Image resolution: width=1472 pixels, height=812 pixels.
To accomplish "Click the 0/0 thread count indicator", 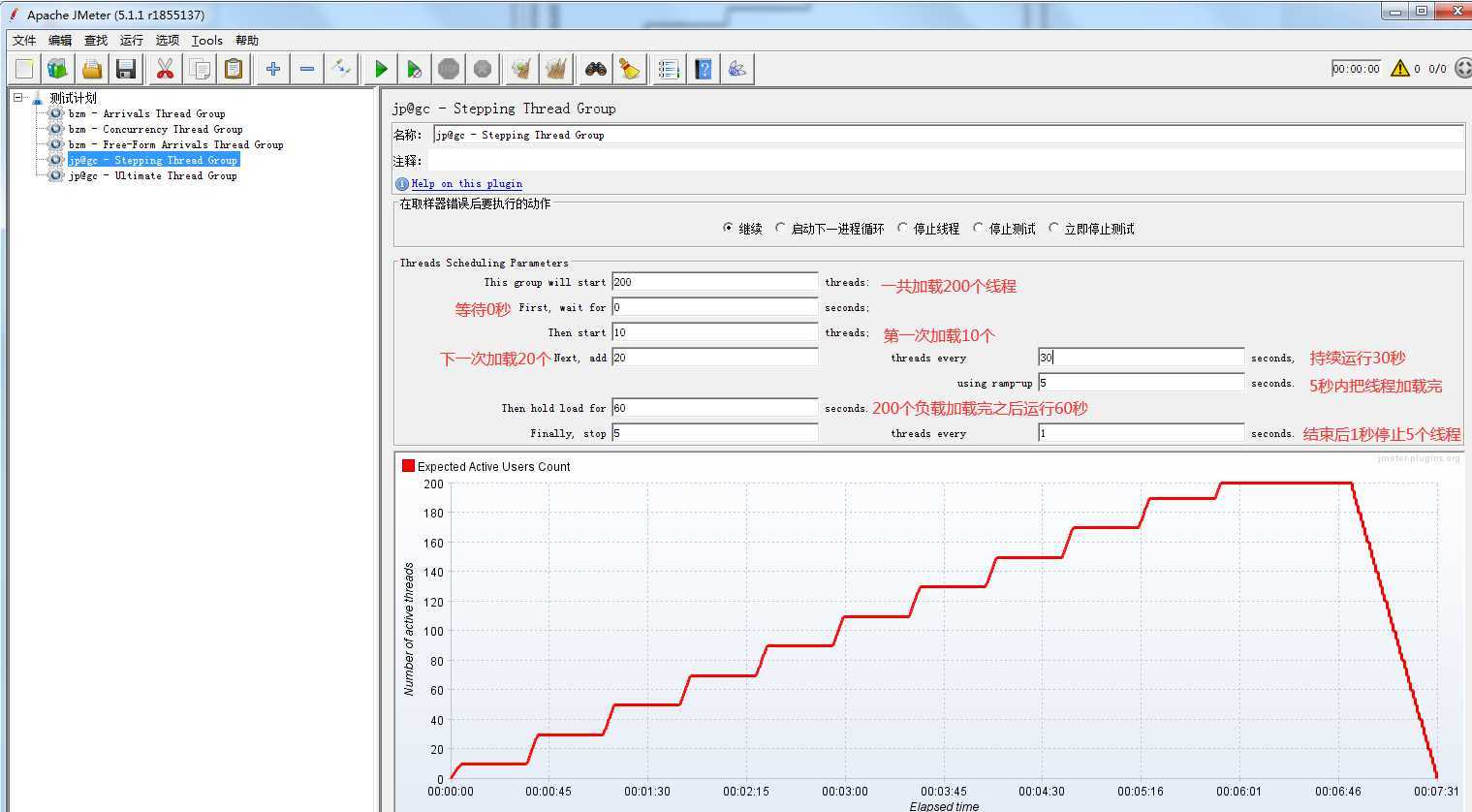I will (x=1437, y=69).
